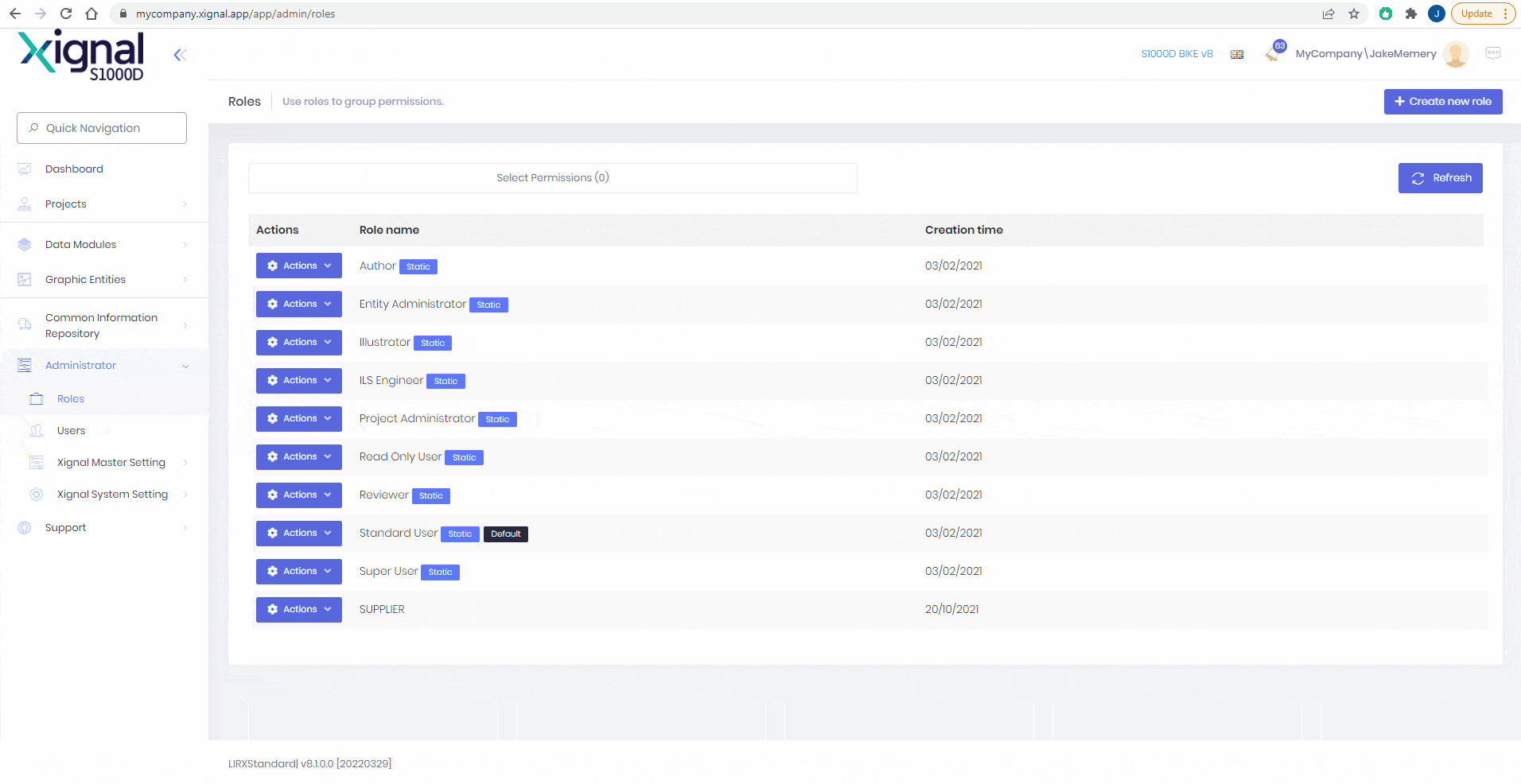The height and width of the screenshot is (784, 1521).
Task: Open notifications bell with badge
Action: point(1274,53)
